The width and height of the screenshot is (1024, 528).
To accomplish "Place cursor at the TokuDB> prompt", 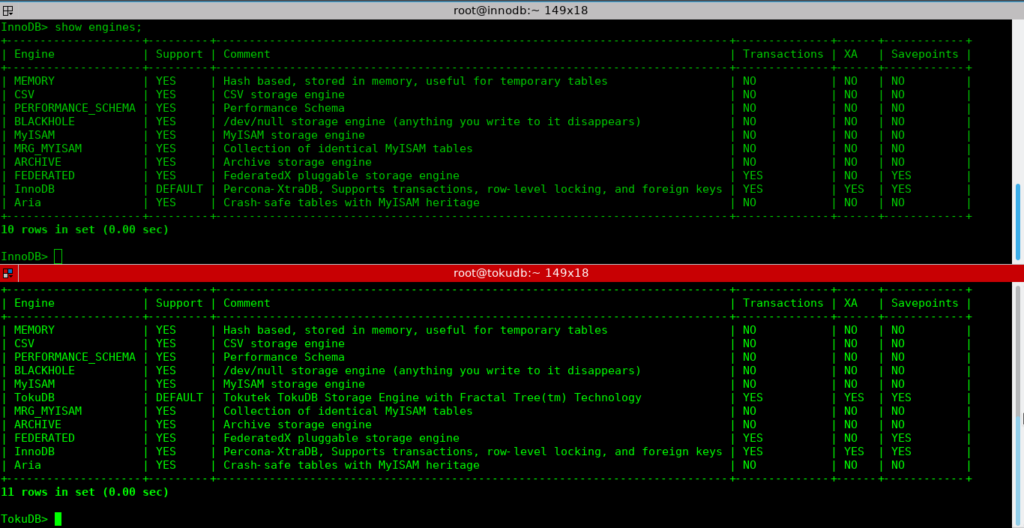I will (x=58, y=519).
